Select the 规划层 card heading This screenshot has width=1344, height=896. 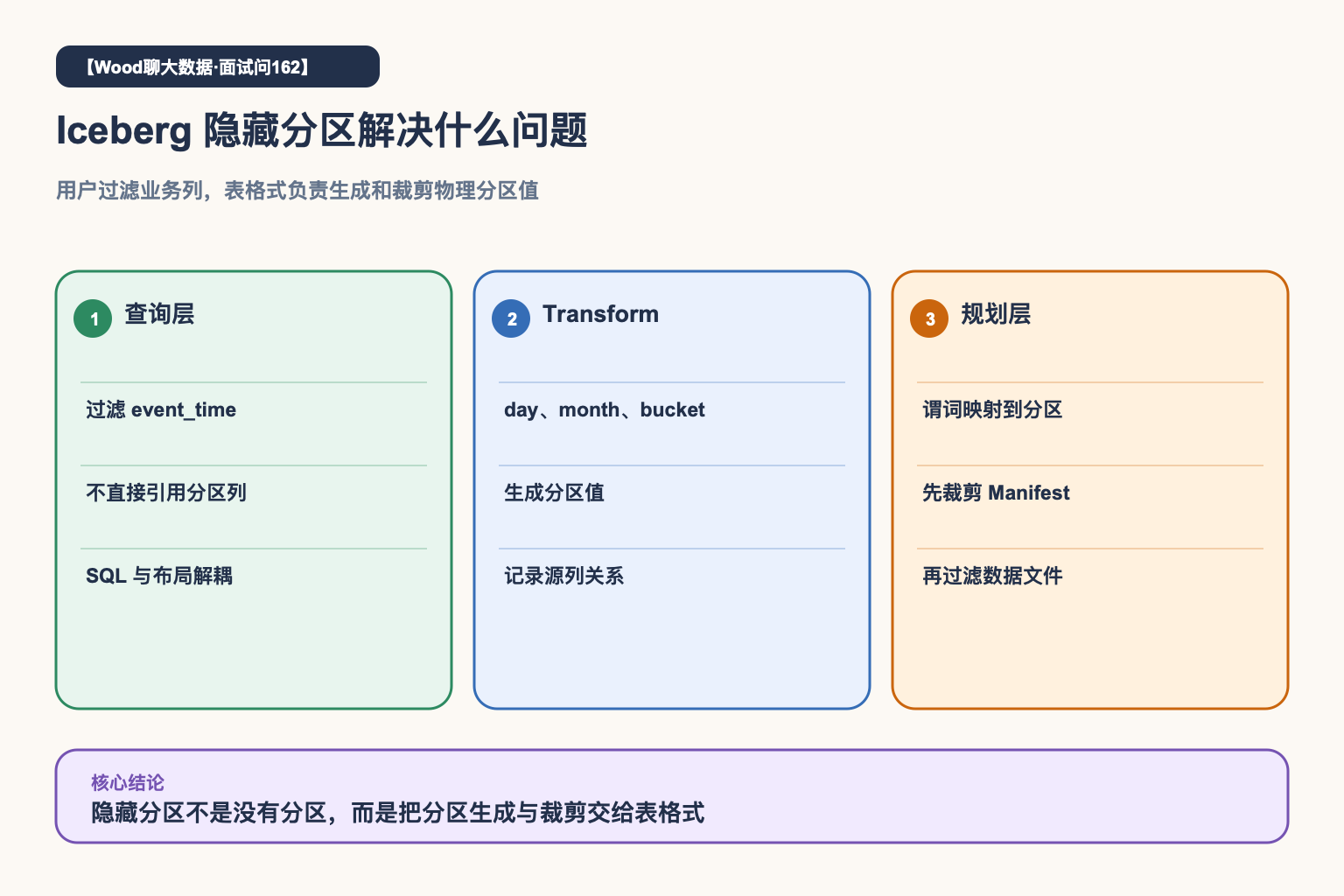coord(996,314)
